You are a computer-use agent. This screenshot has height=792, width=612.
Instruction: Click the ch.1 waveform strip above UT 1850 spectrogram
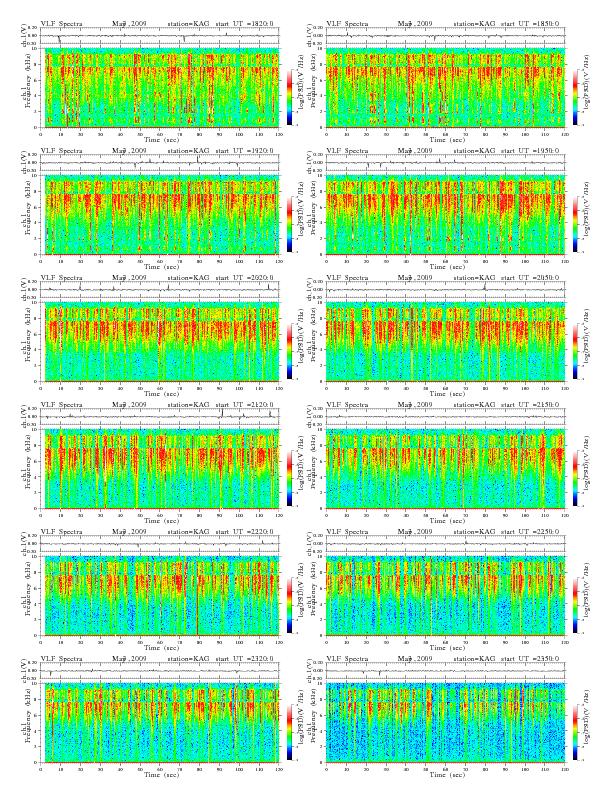click(x=445, y=36)
